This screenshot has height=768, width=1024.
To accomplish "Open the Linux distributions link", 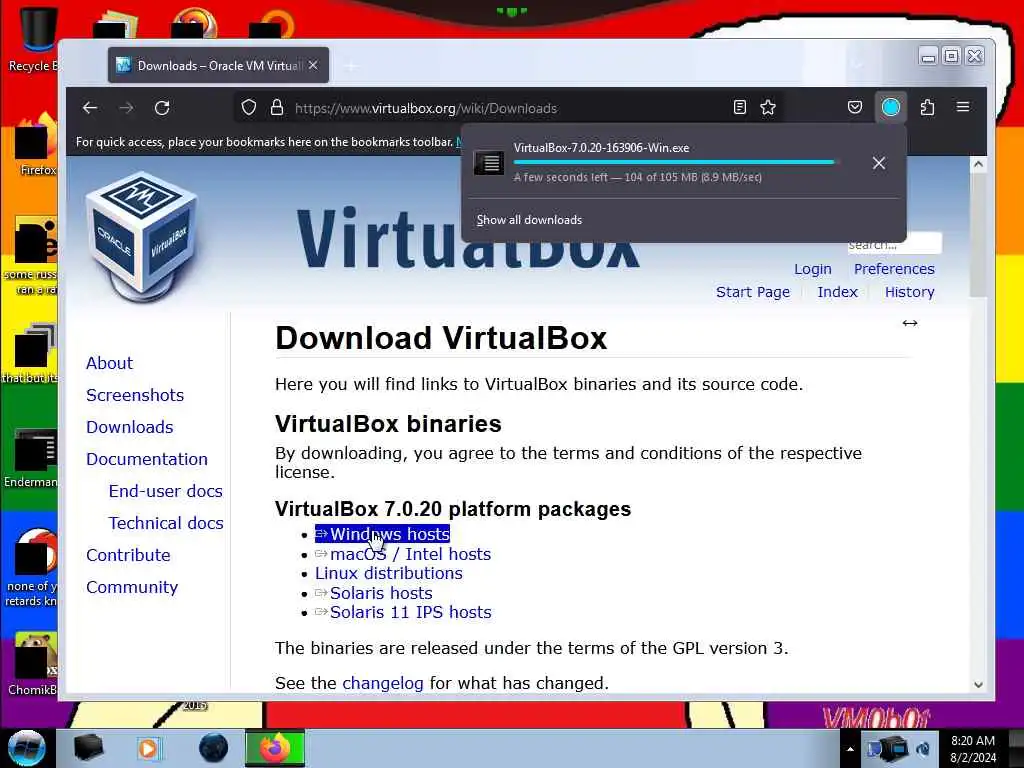I will click(x=389, y=573).
